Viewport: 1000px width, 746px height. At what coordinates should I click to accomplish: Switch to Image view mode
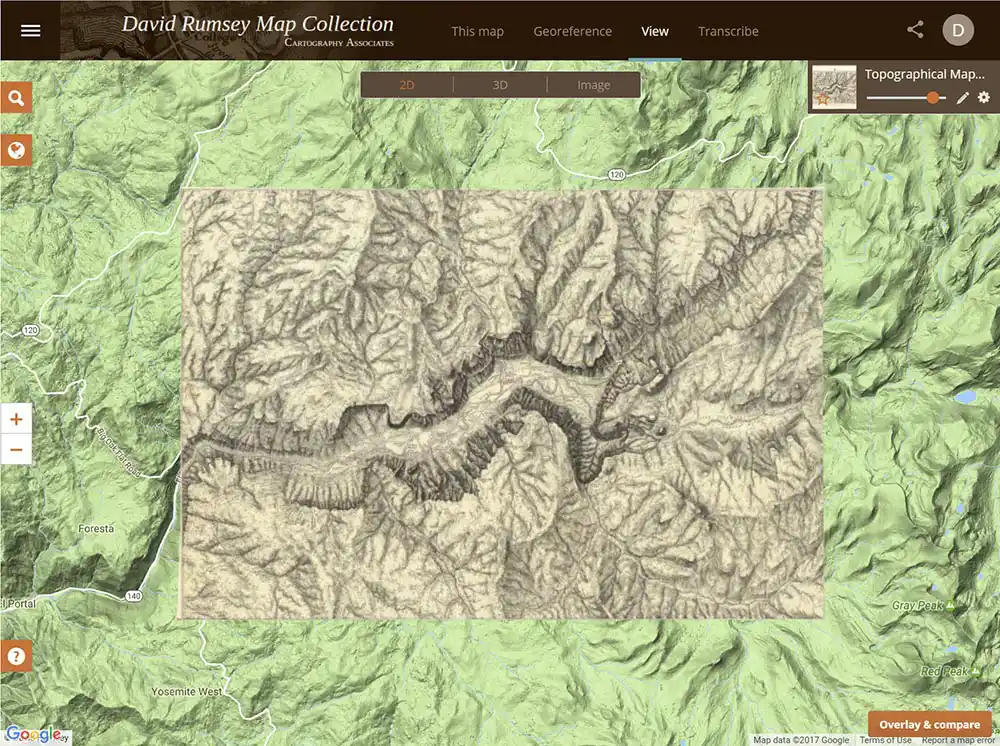(594, 85)
